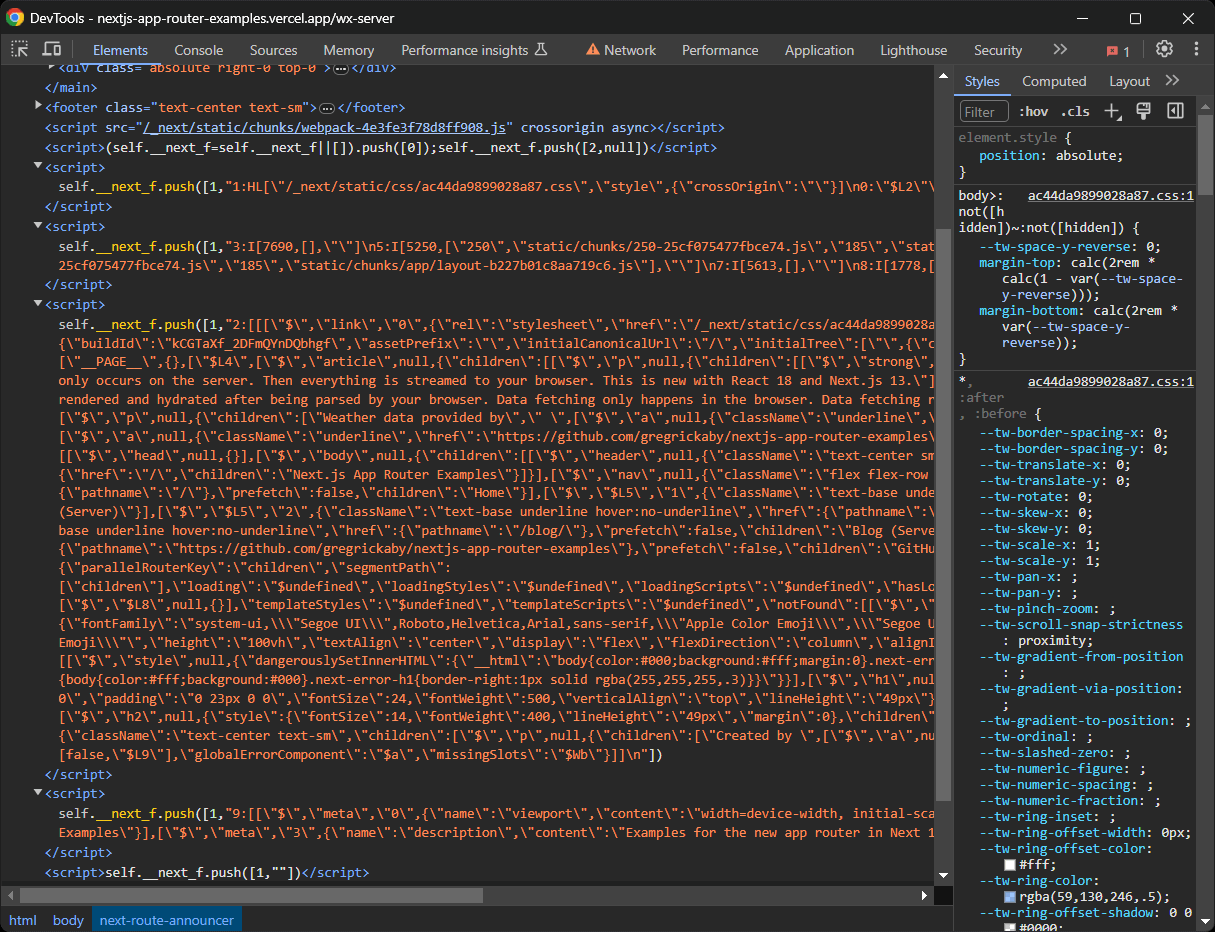
Task: Collapse the expanded footer element
Action: tap(36, 107)
